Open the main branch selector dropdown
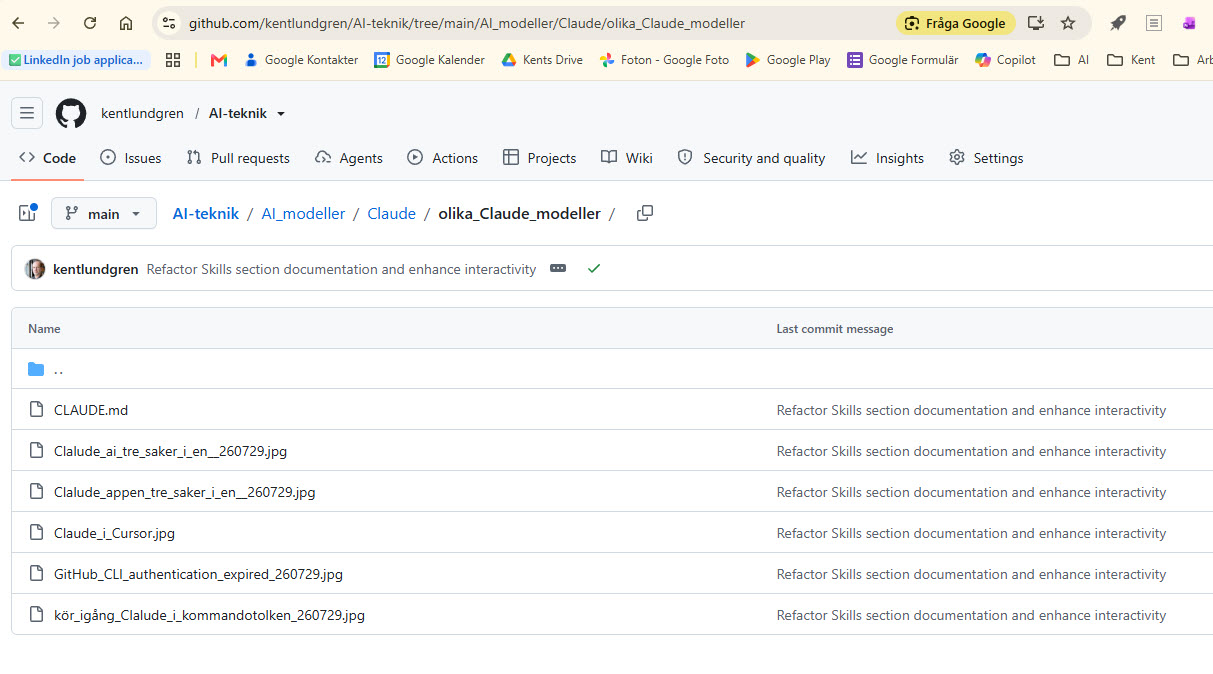This screenshot has height=674, width=1213. [x=104, y=213]
